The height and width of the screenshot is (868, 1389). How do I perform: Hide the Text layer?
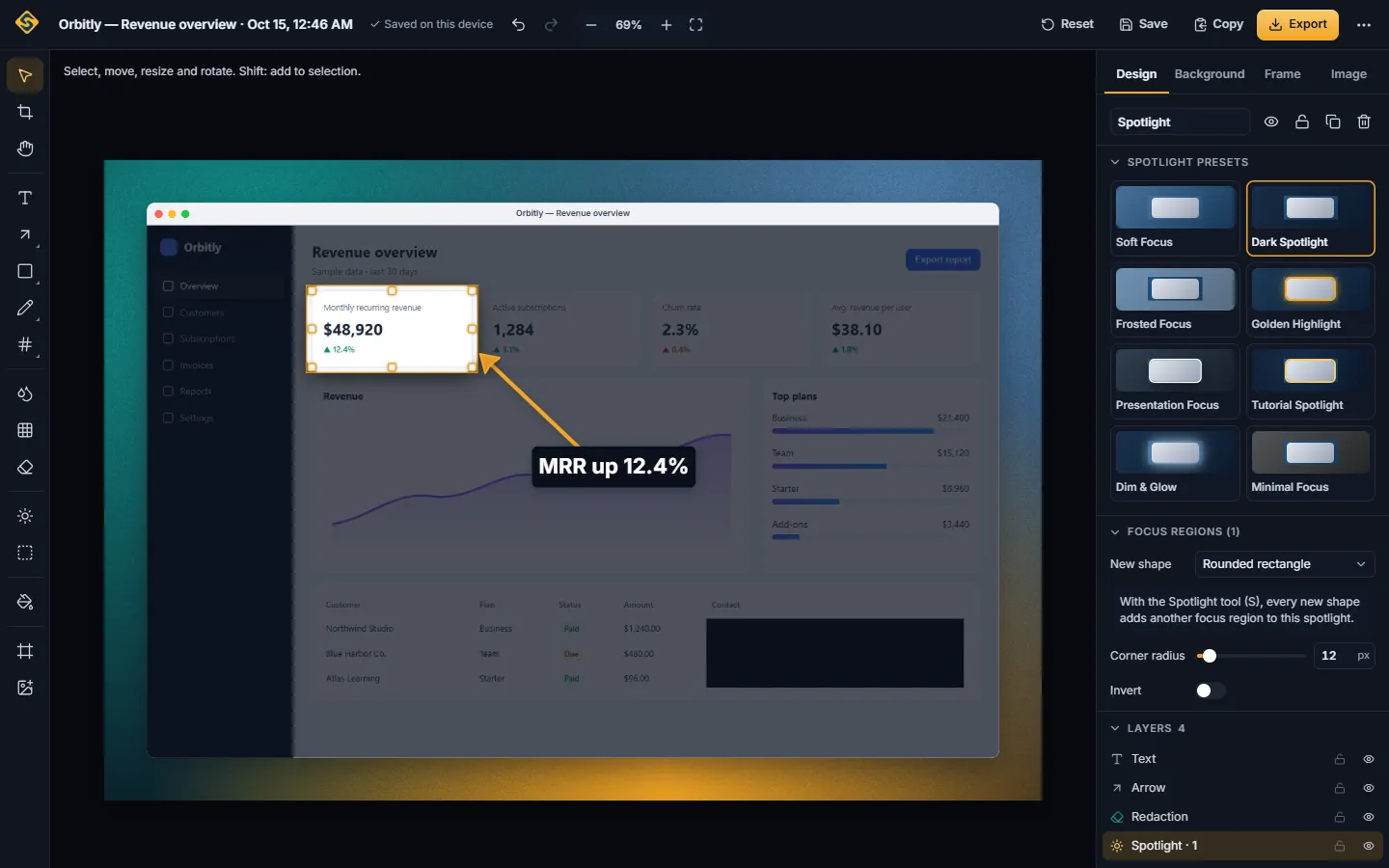click(1368, 759)
